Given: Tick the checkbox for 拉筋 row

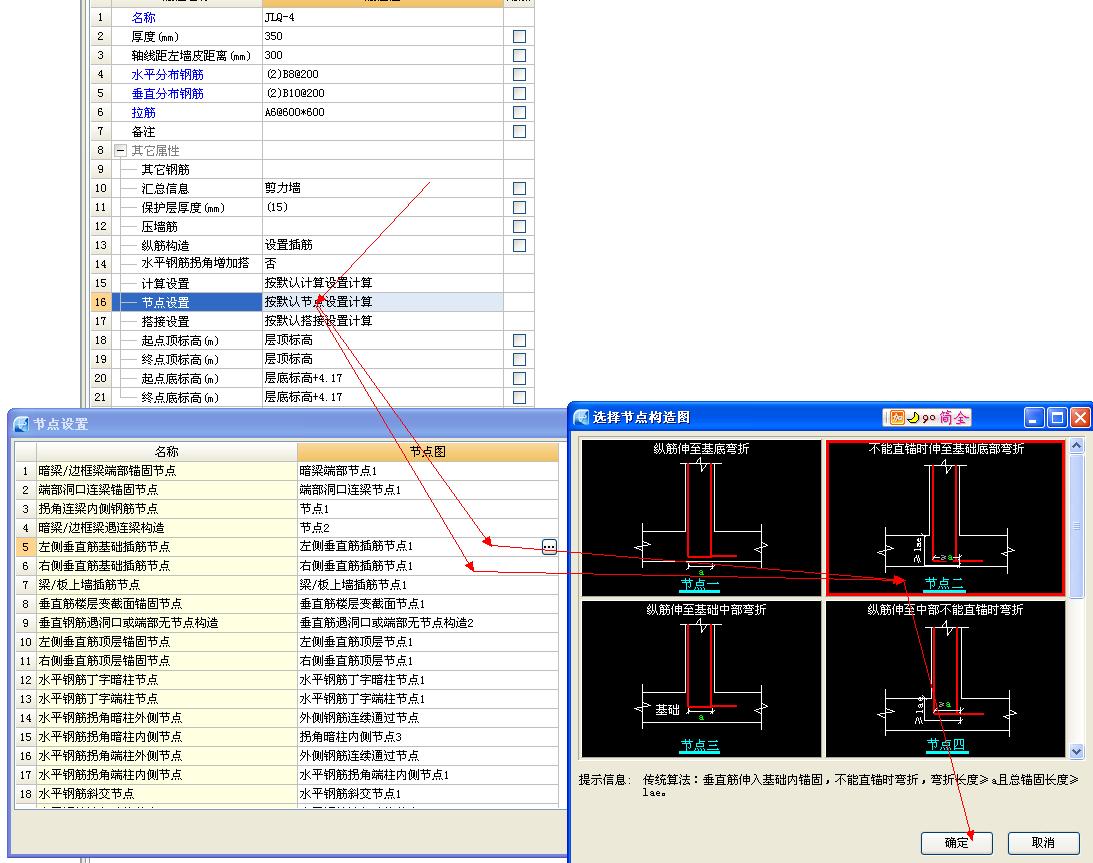Looking at the screenshot, I should (519, 112).
